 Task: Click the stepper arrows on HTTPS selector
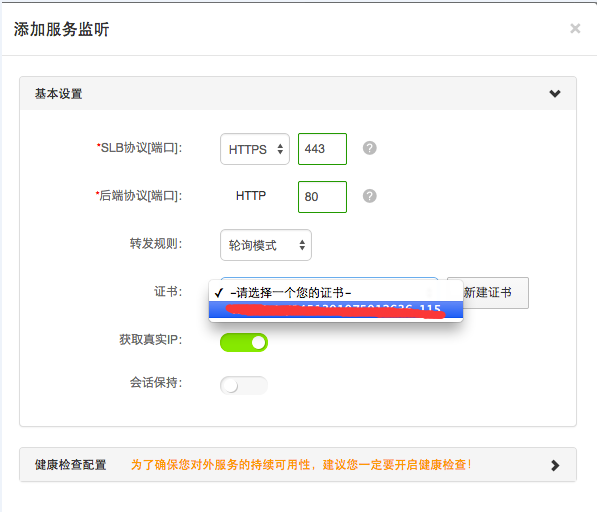pyautogui.click(x=280, y=149)
